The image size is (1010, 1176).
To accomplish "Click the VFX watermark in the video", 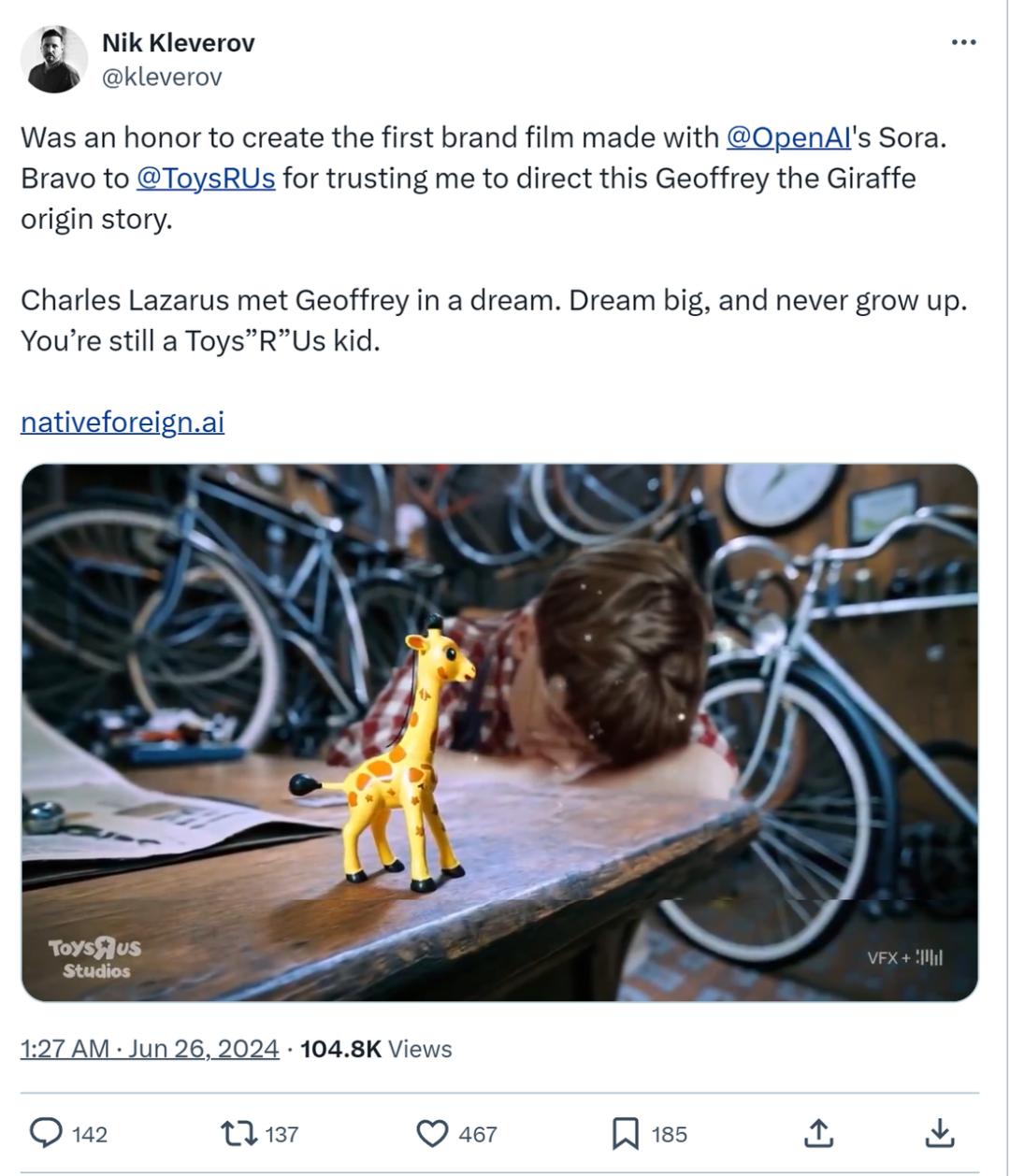I will (904, 957).
